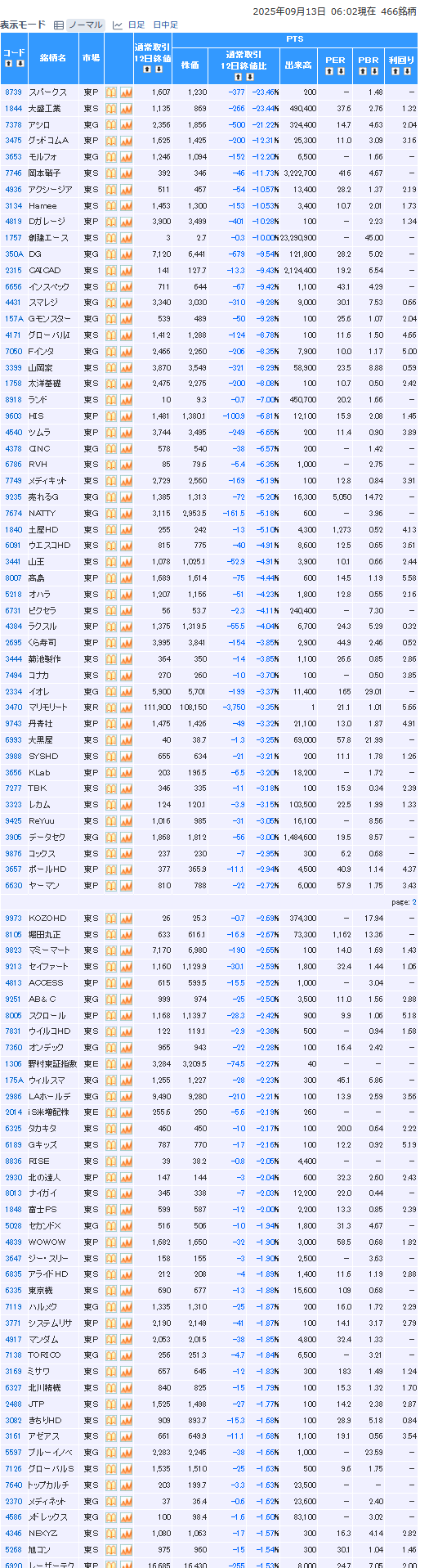
Task: Sort 12日終値比 column descending arrow
Action: point(250,77)
